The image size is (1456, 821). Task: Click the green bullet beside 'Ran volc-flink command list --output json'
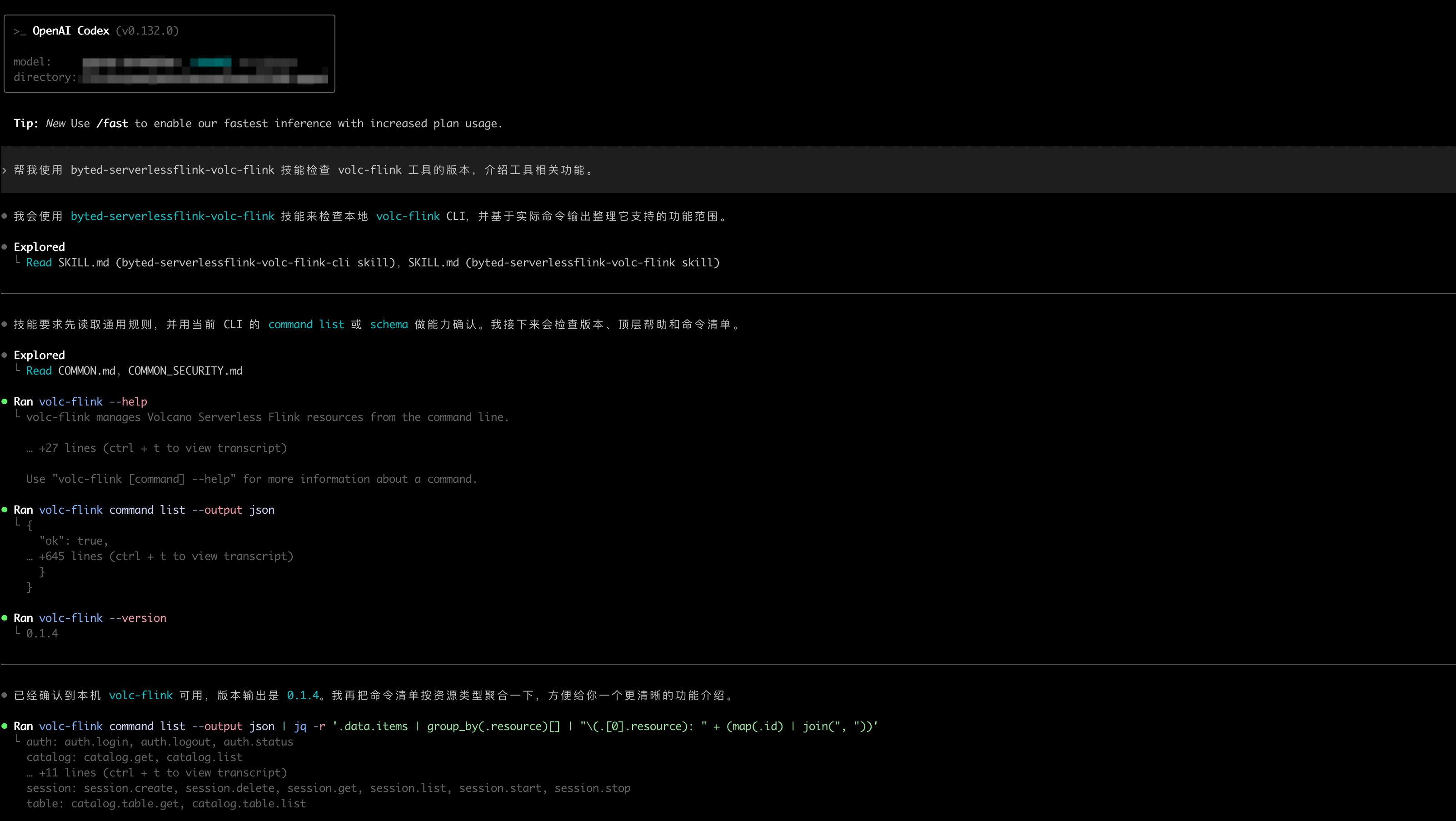pyautogui.click(x=5, y=510)
